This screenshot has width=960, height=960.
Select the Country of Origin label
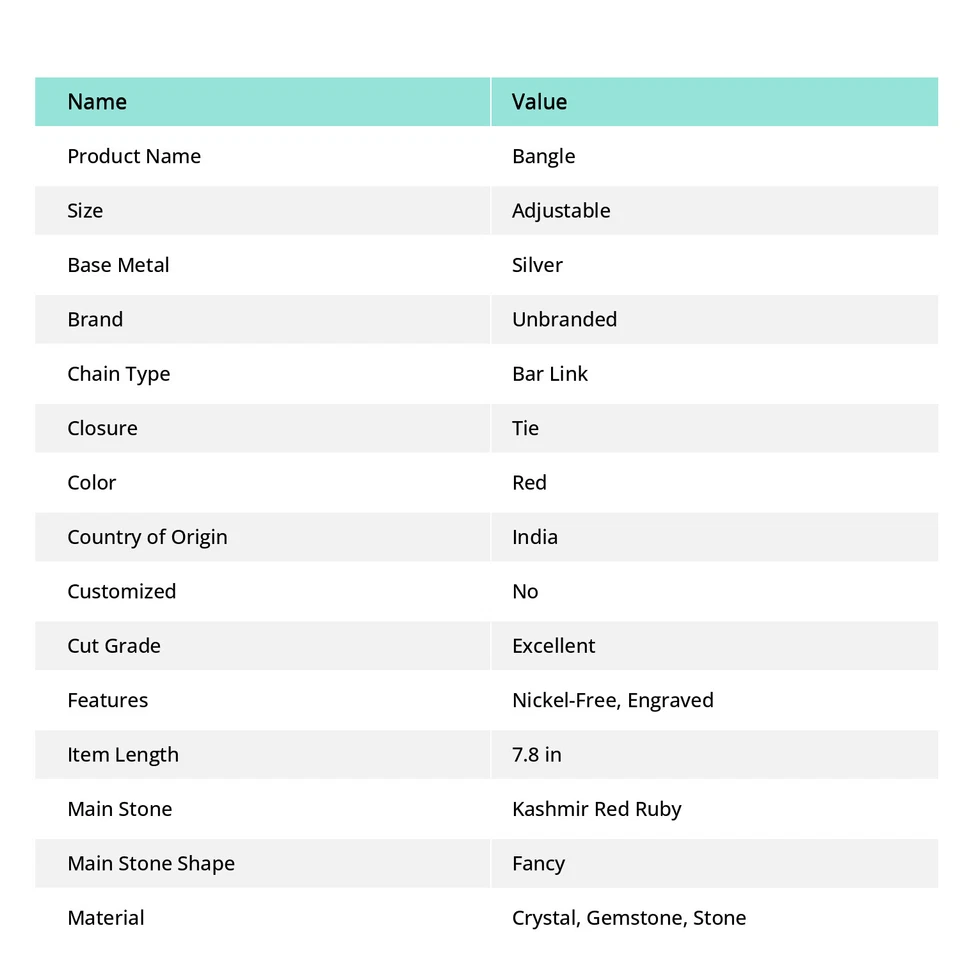click(x=147, y=537)
